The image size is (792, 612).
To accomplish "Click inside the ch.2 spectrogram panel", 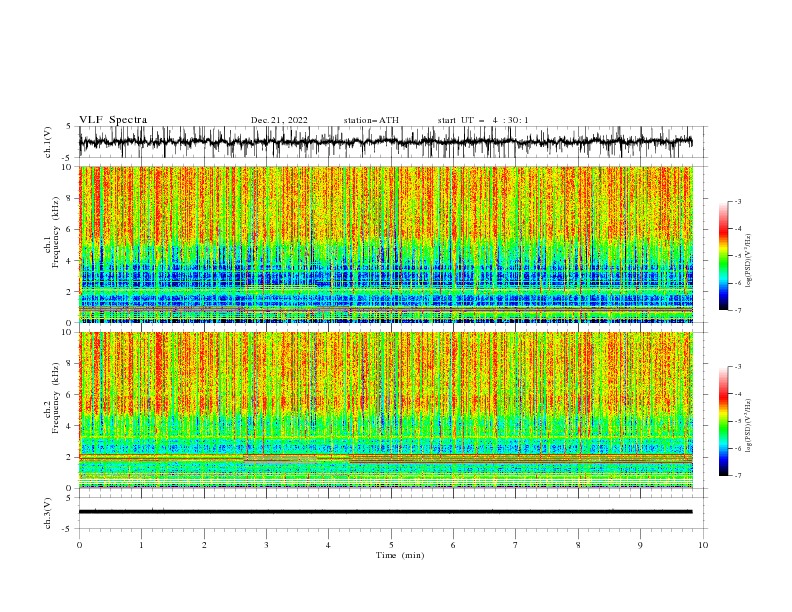I will [385, 410].
